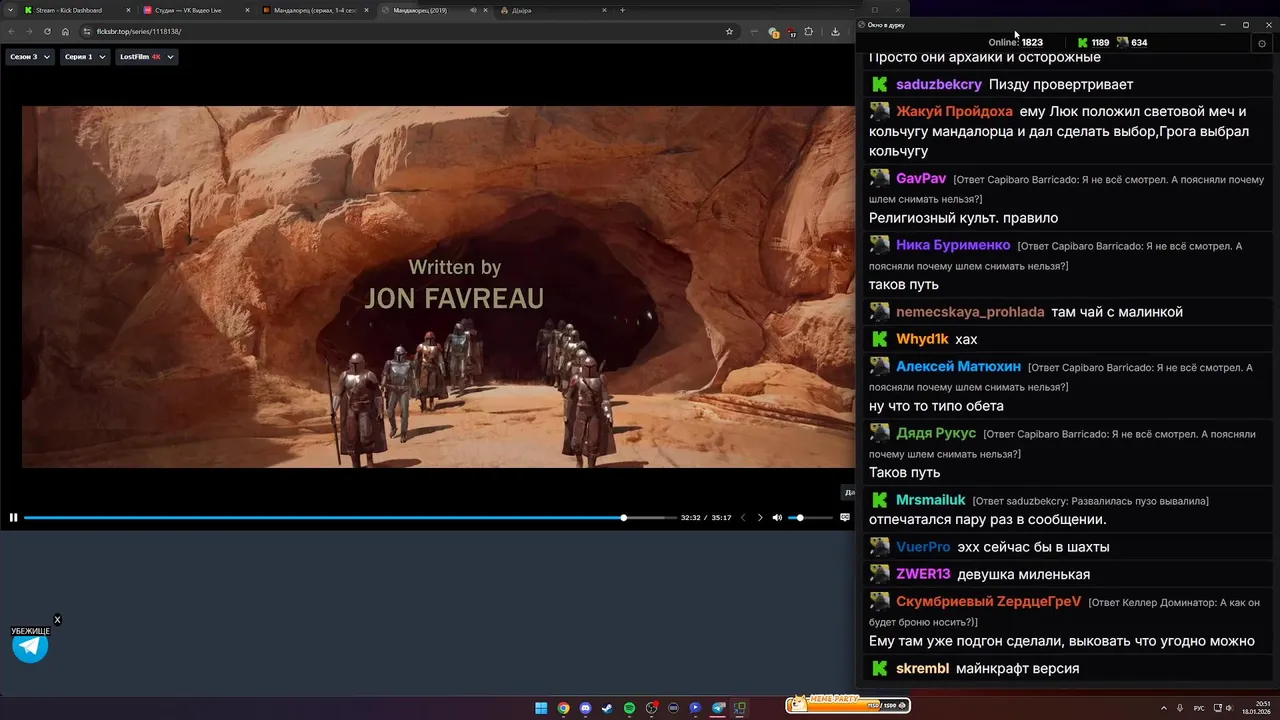Open a new browser tab
The width and height of the screenshot is (1280, 720).
click(622, 10)
